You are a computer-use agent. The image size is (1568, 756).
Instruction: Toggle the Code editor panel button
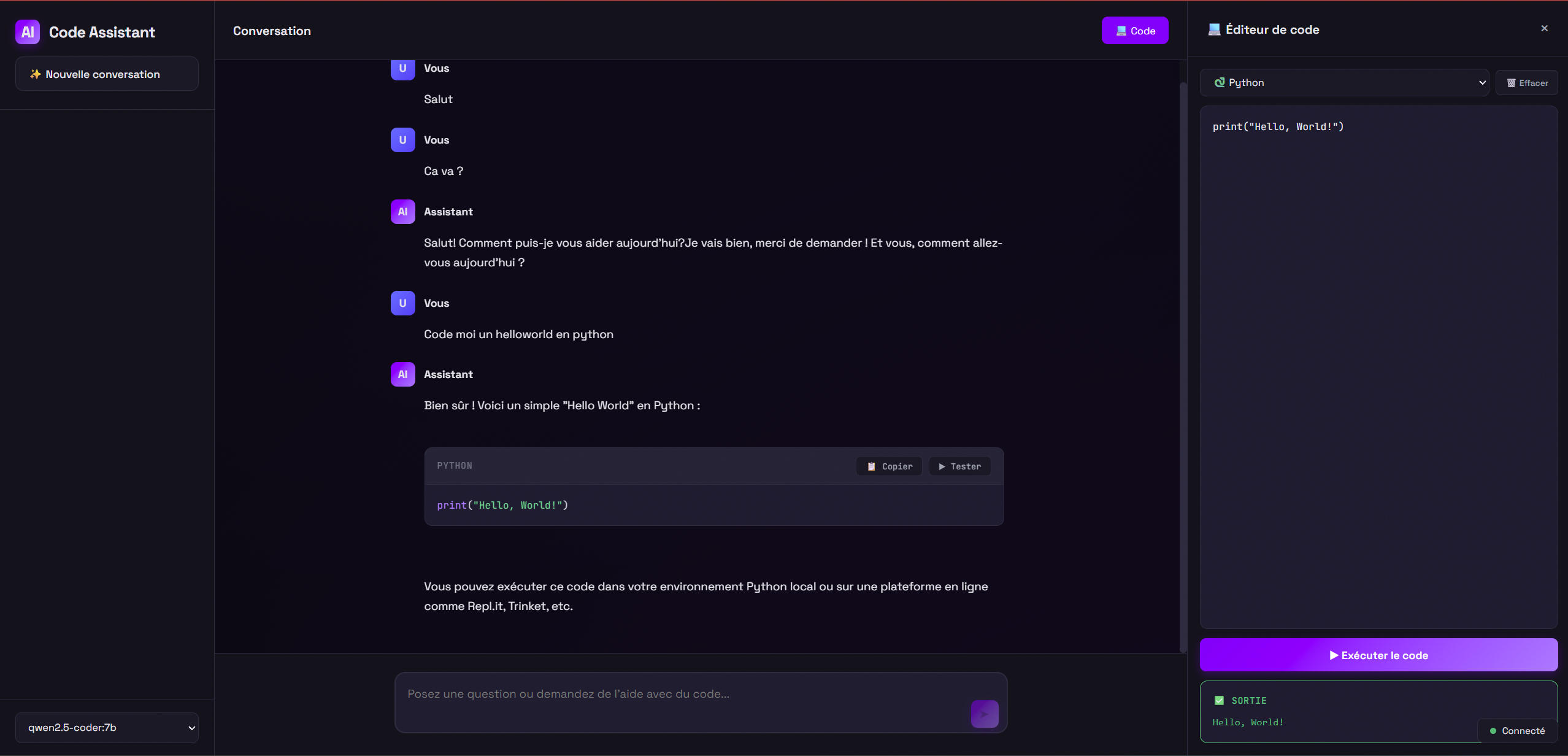[x=1134, y=31]
